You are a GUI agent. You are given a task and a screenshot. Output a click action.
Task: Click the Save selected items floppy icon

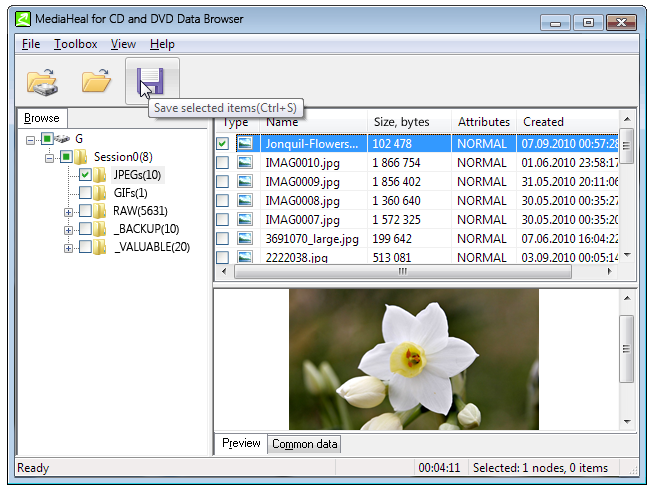point(151,82)
